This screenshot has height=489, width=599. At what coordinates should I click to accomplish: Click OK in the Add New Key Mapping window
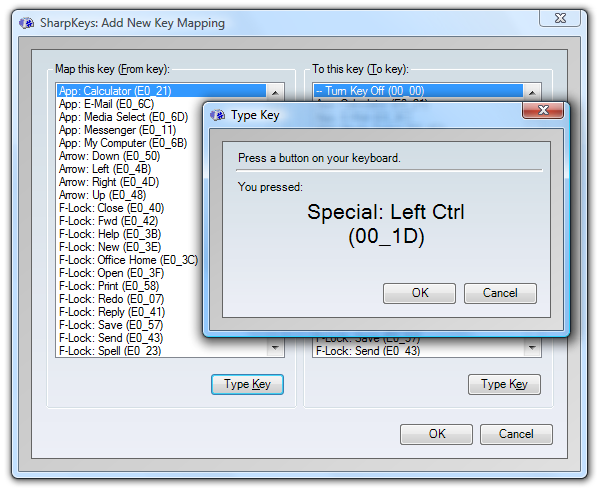(x=436, y=434)
